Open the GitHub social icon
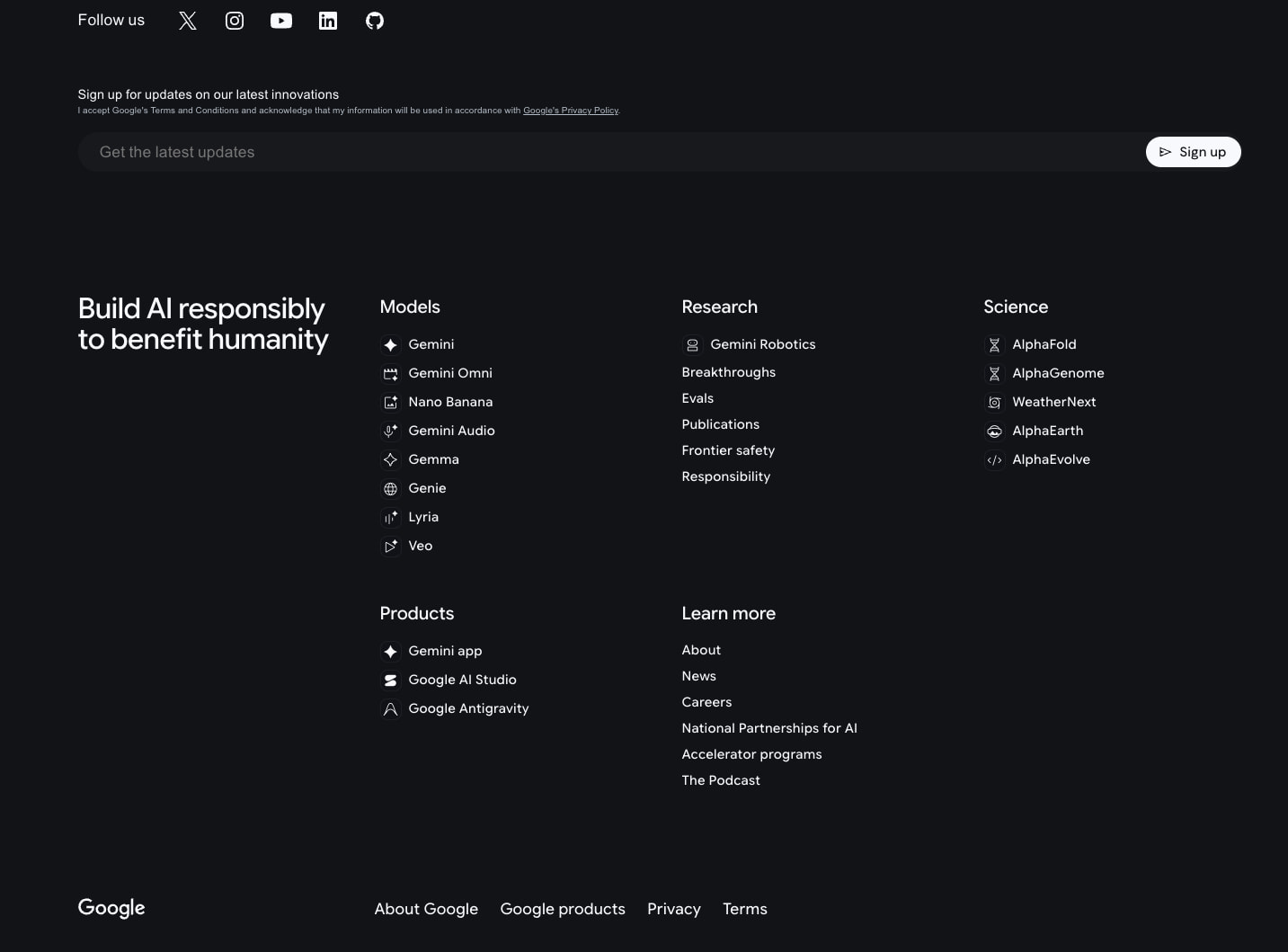This screenshot has height=952, width=1288. (375, 21)
